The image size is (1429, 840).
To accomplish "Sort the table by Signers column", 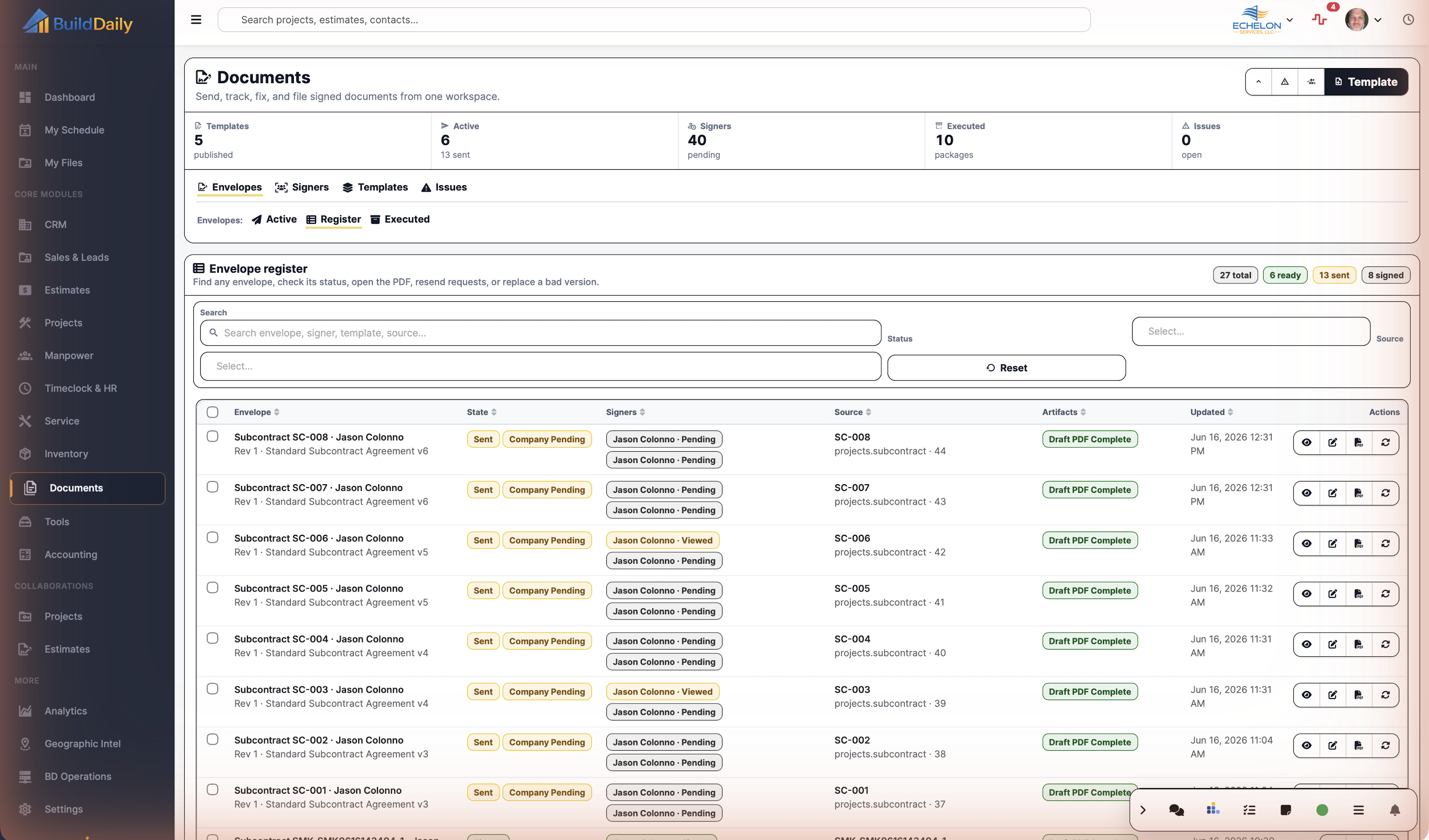I will (x=626, y=412).
